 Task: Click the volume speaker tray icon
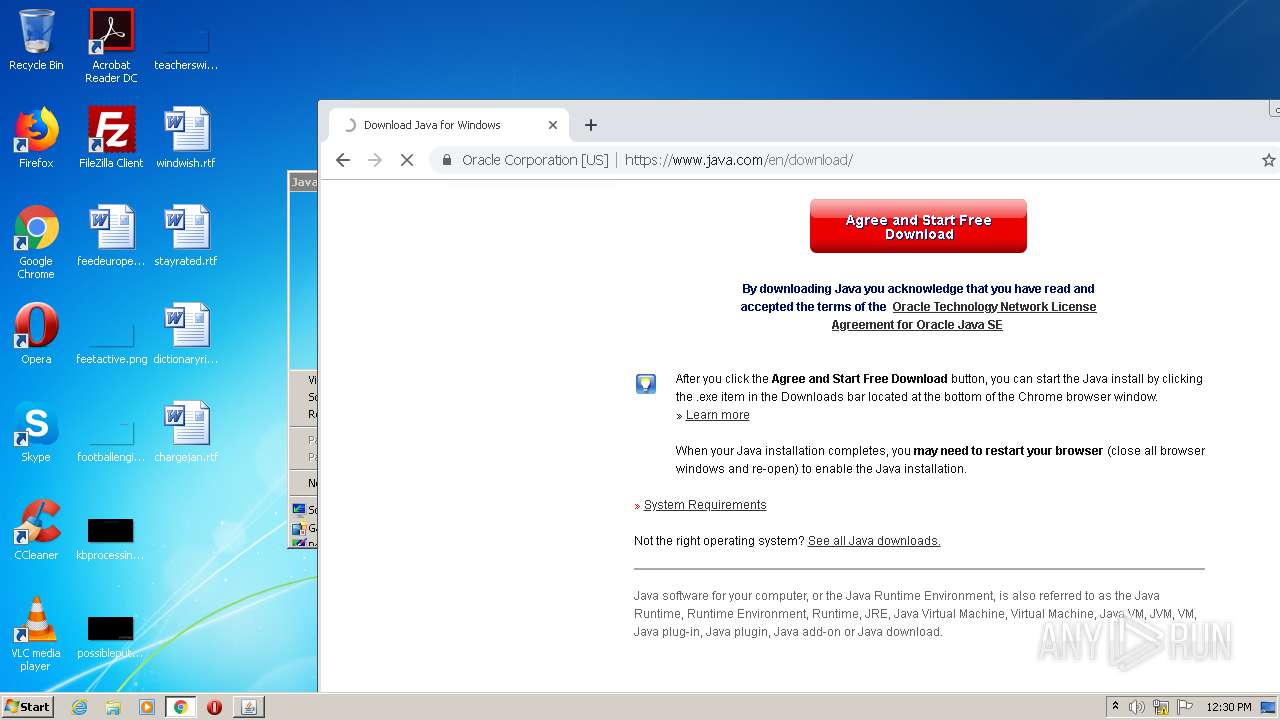[1137, 707]
